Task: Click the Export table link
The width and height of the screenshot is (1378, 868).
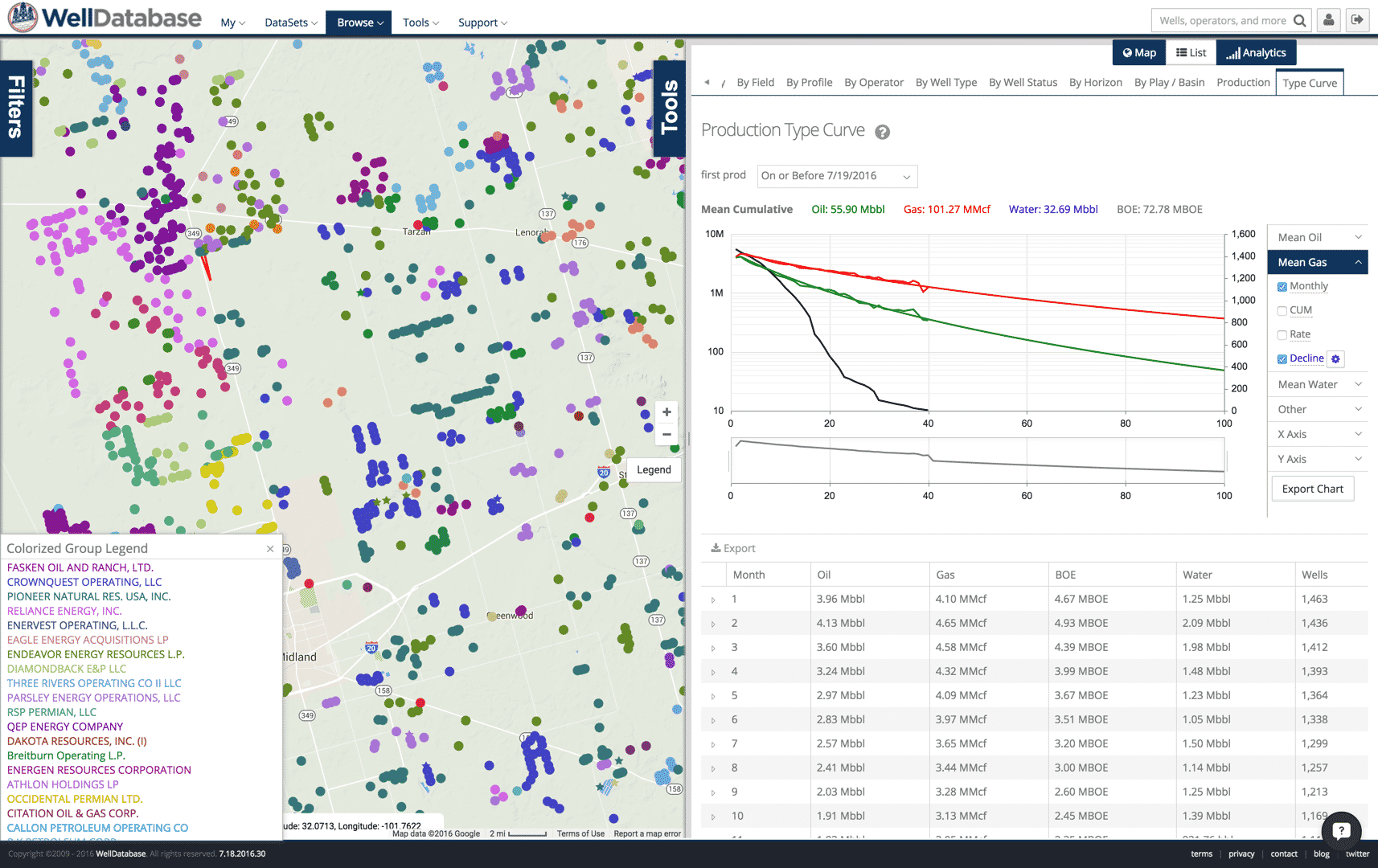Action: click(x=733, y=548)
